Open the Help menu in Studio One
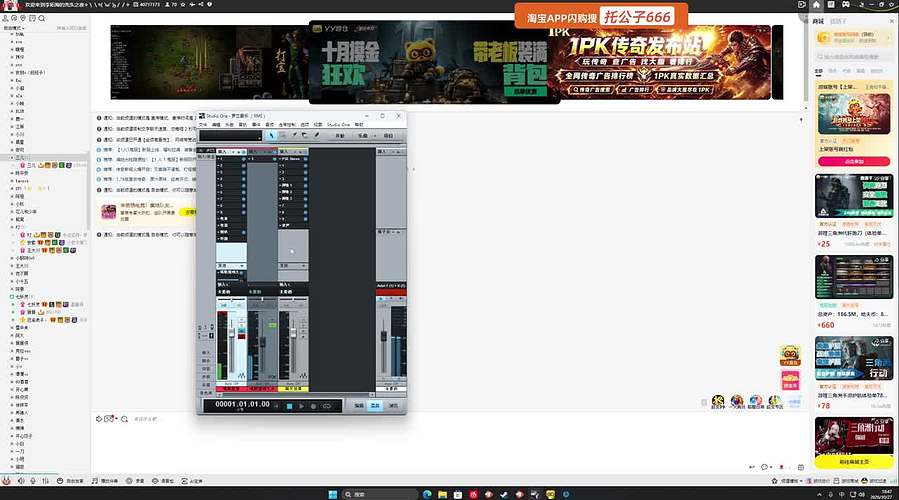The image size is (899, 500). [359, 124]
